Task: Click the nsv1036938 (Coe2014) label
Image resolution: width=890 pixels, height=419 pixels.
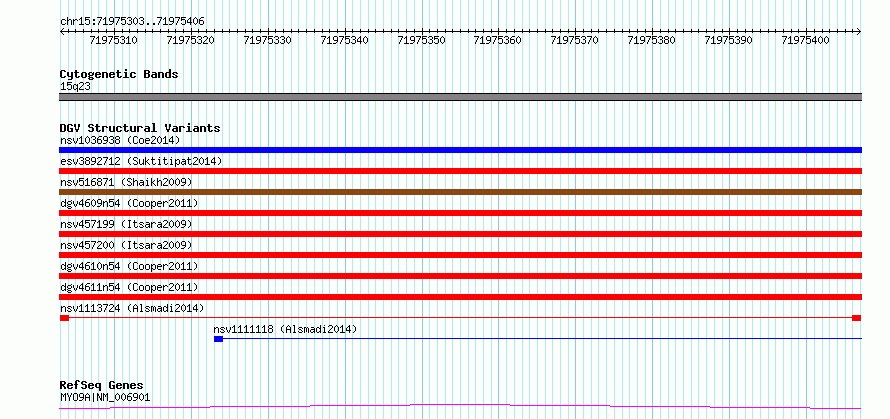Action: tap(120, 140)
